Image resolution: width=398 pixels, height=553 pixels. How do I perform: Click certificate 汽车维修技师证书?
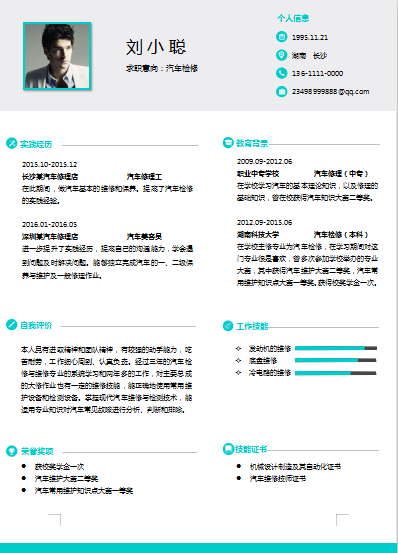point(278,479)
